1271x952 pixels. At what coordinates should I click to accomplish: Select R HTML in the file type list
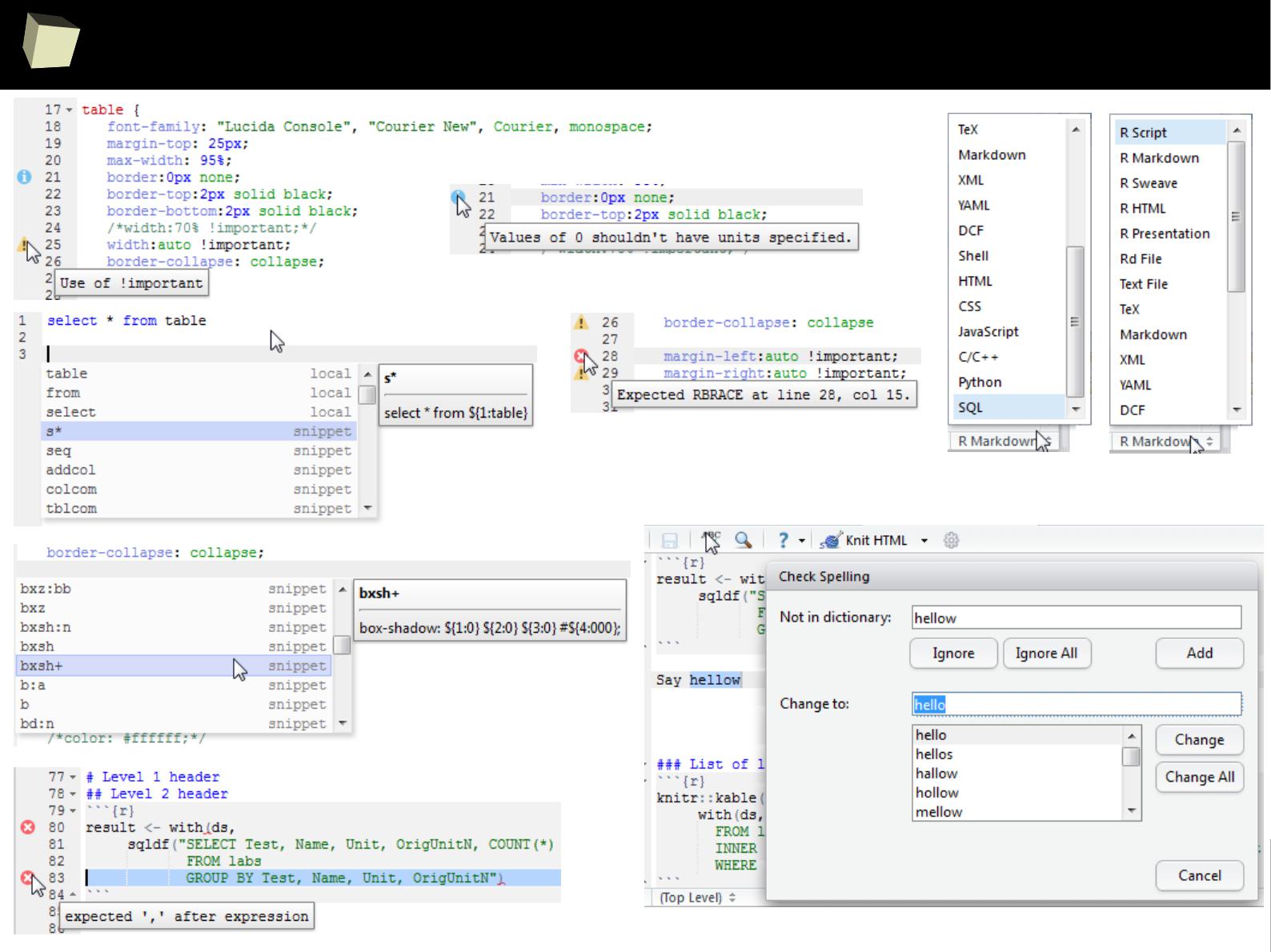point(1169,208)
